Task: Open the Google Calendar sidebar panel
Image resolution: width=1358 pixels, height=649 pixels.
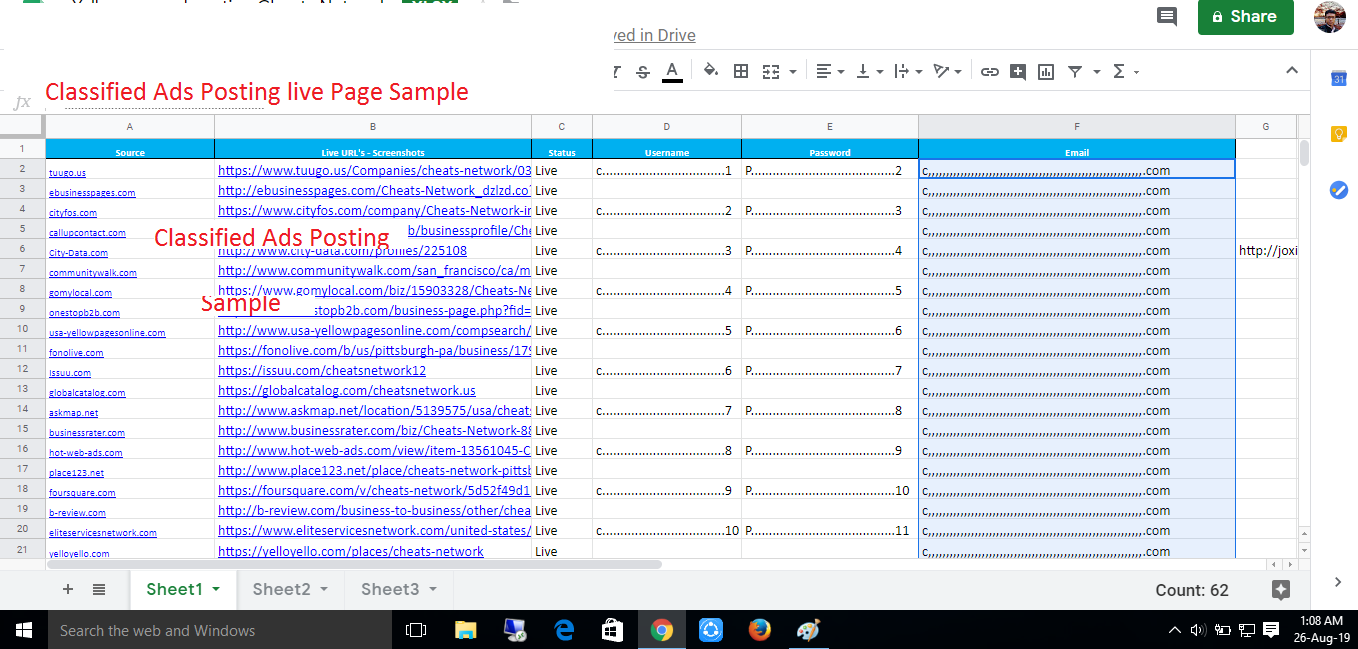Action: (x=1338, y=78)
